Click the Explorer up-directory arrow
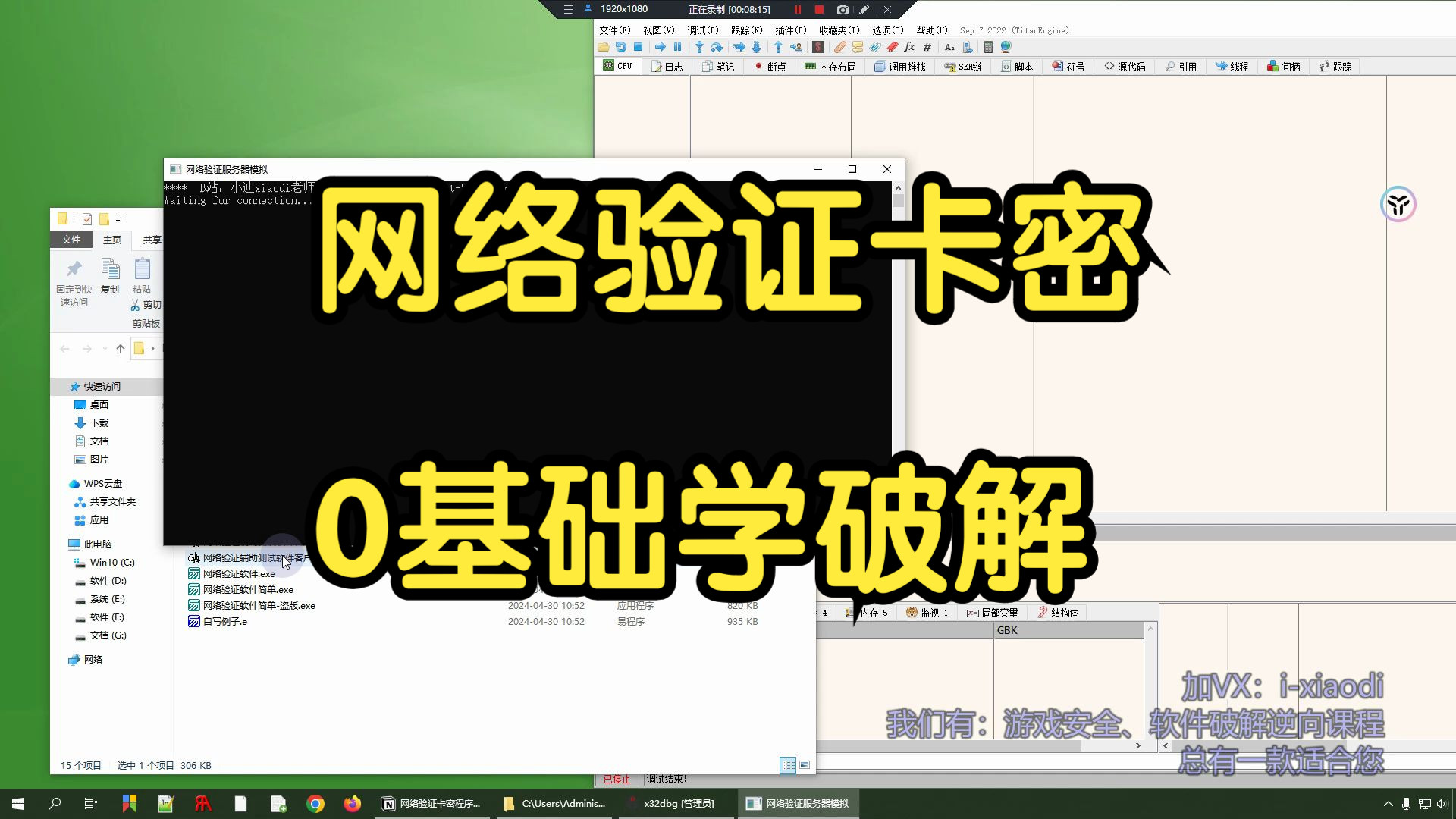The width and height of the screenshot is (1456, 819). coord(121,349)
